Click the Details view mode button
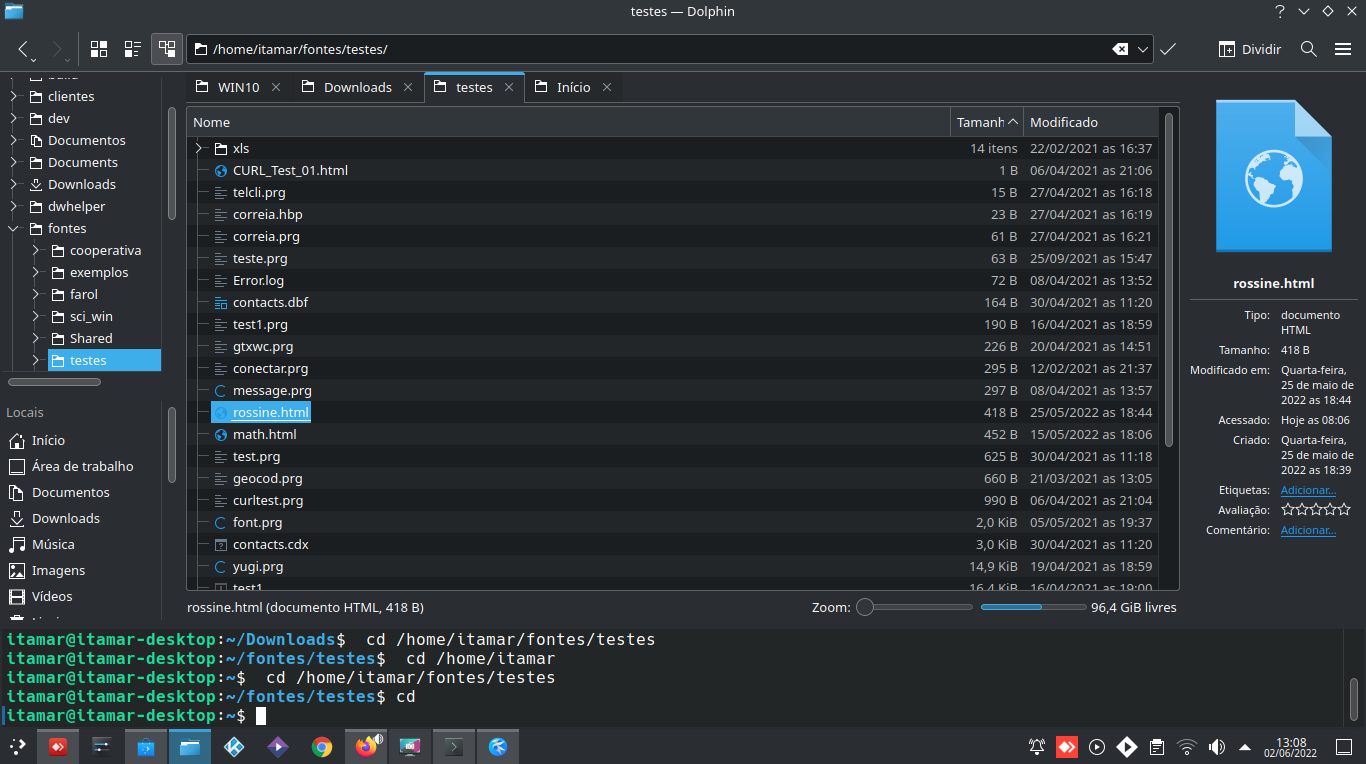The width and height of the screenshot is (1366, 764). [x=166, y=49]
